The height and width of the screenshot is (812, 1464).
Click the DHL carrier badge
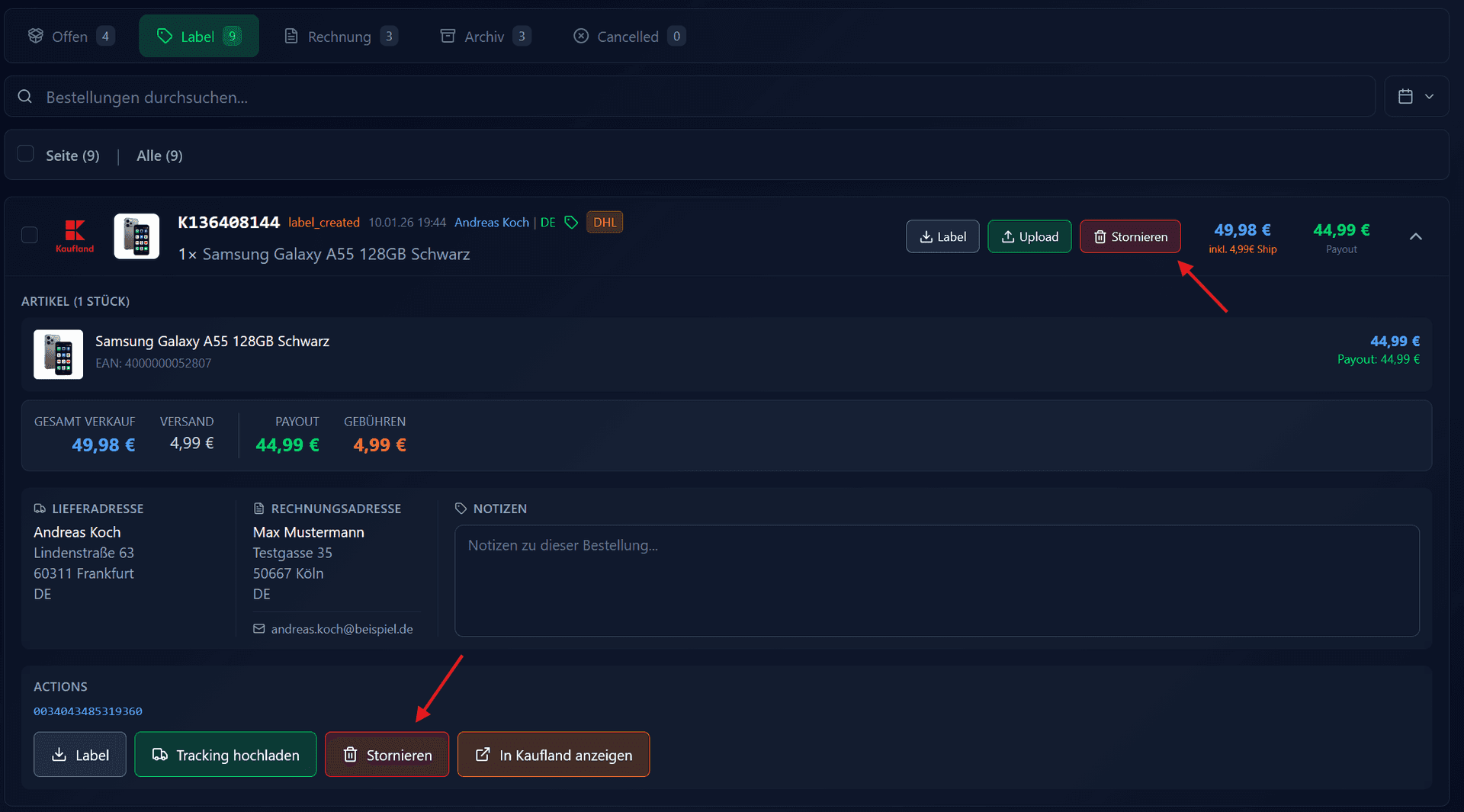(x=605, y=223)
